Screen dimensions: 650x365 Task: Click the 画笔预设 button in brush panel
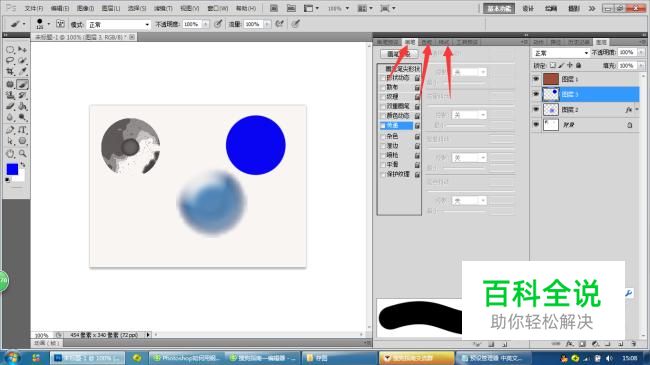[398, 54]
